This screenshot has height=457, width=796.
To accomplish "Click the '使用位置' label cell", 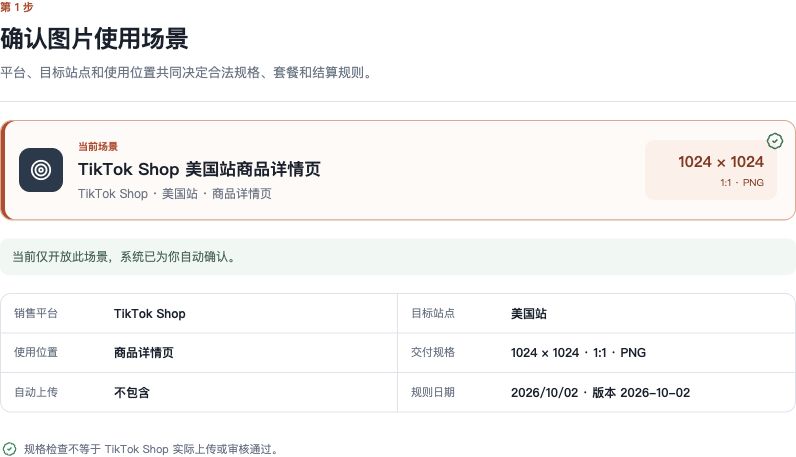I will pos(36,352).
